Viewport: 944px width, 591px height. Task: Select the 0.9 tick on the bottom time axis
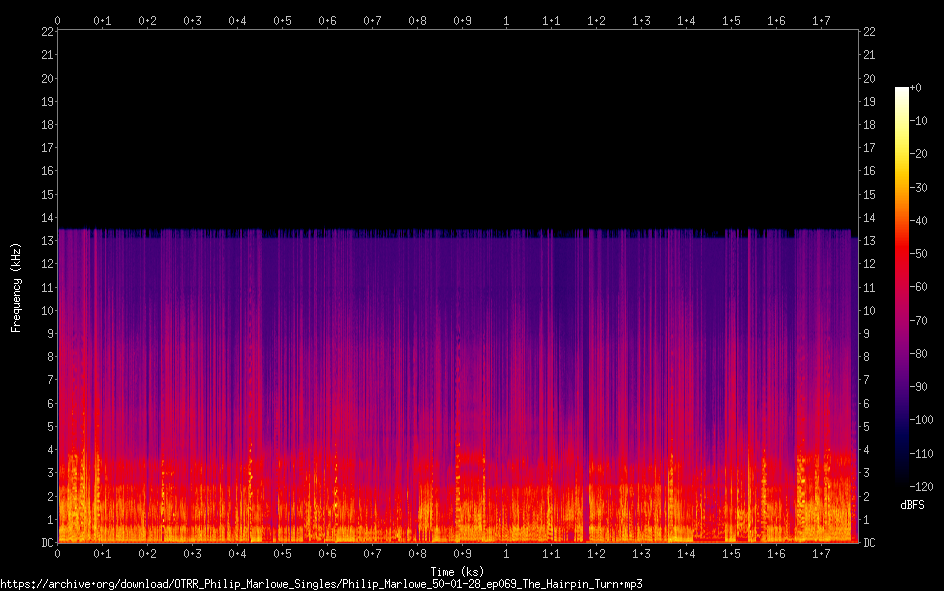click(462, 554)
